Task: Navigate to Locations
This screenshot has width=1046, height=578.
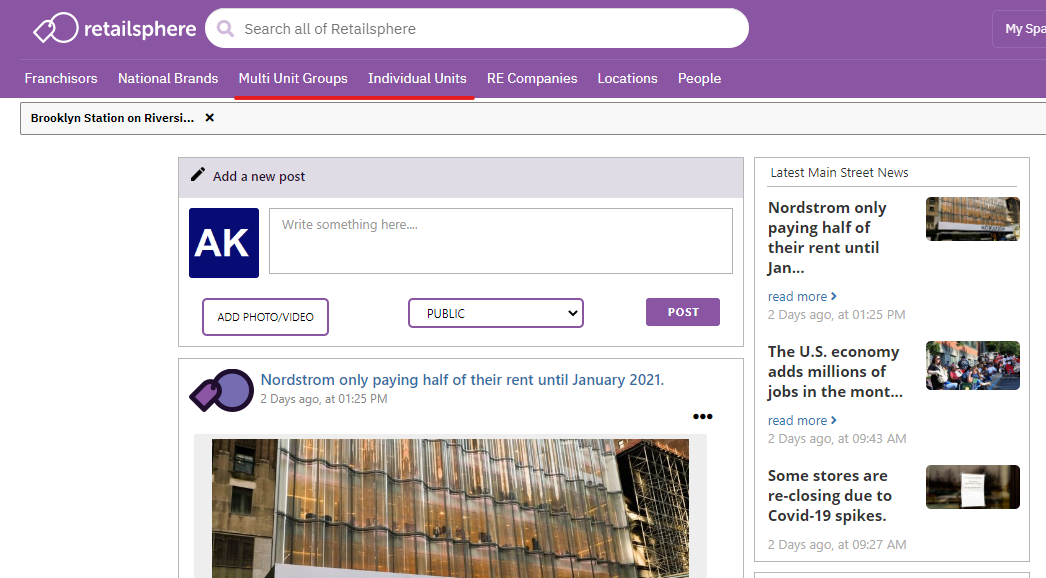Action: (x=627, y=78)
